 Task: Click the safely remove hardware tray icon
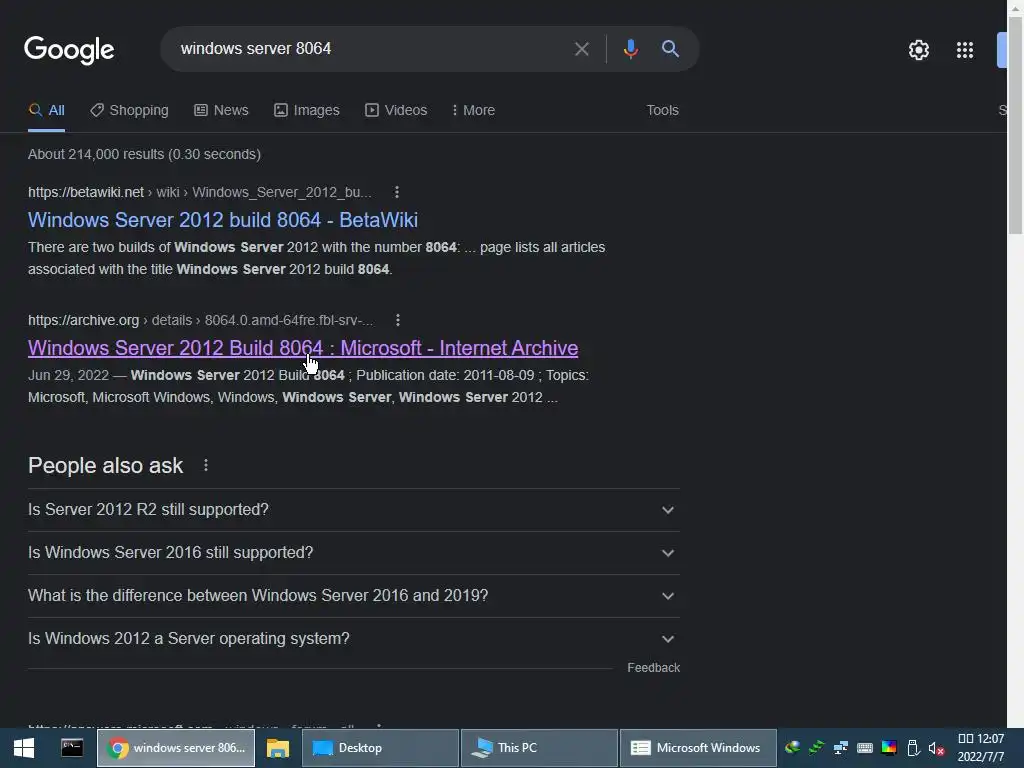point(913,748)
